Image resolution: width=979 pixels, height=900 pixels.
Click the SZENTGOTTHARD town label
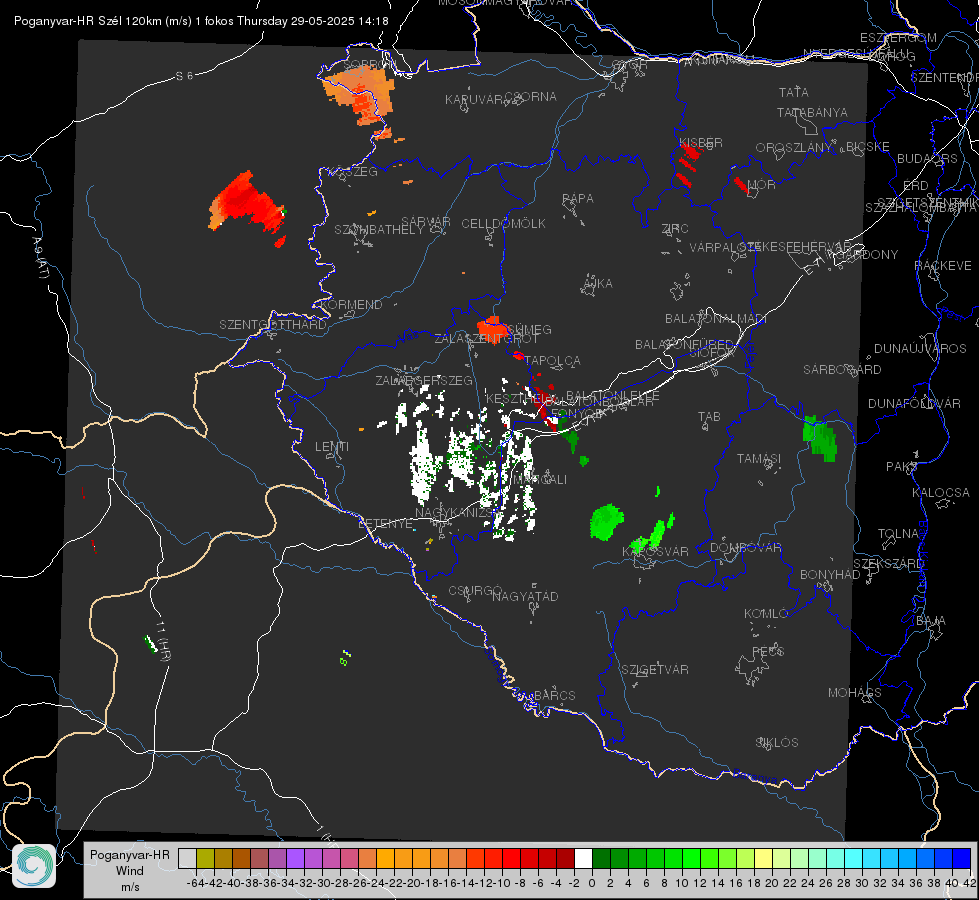coord(273,325)
